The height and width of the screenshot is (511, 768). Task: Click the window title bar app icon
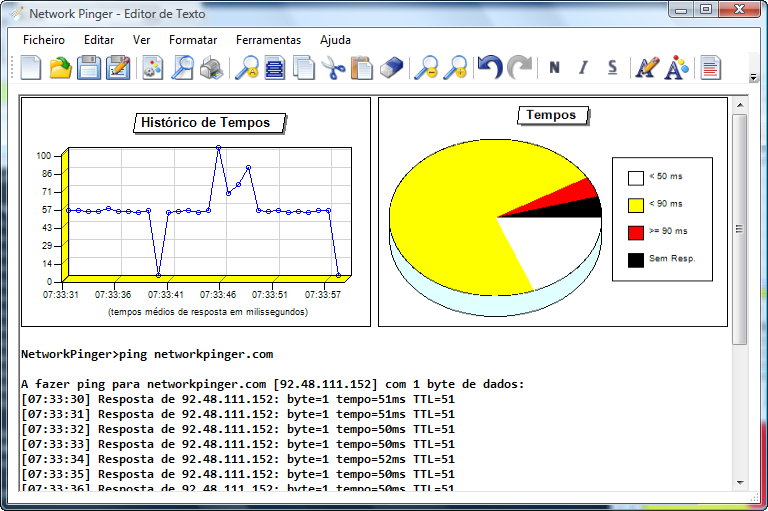click(x=16, y=13)
